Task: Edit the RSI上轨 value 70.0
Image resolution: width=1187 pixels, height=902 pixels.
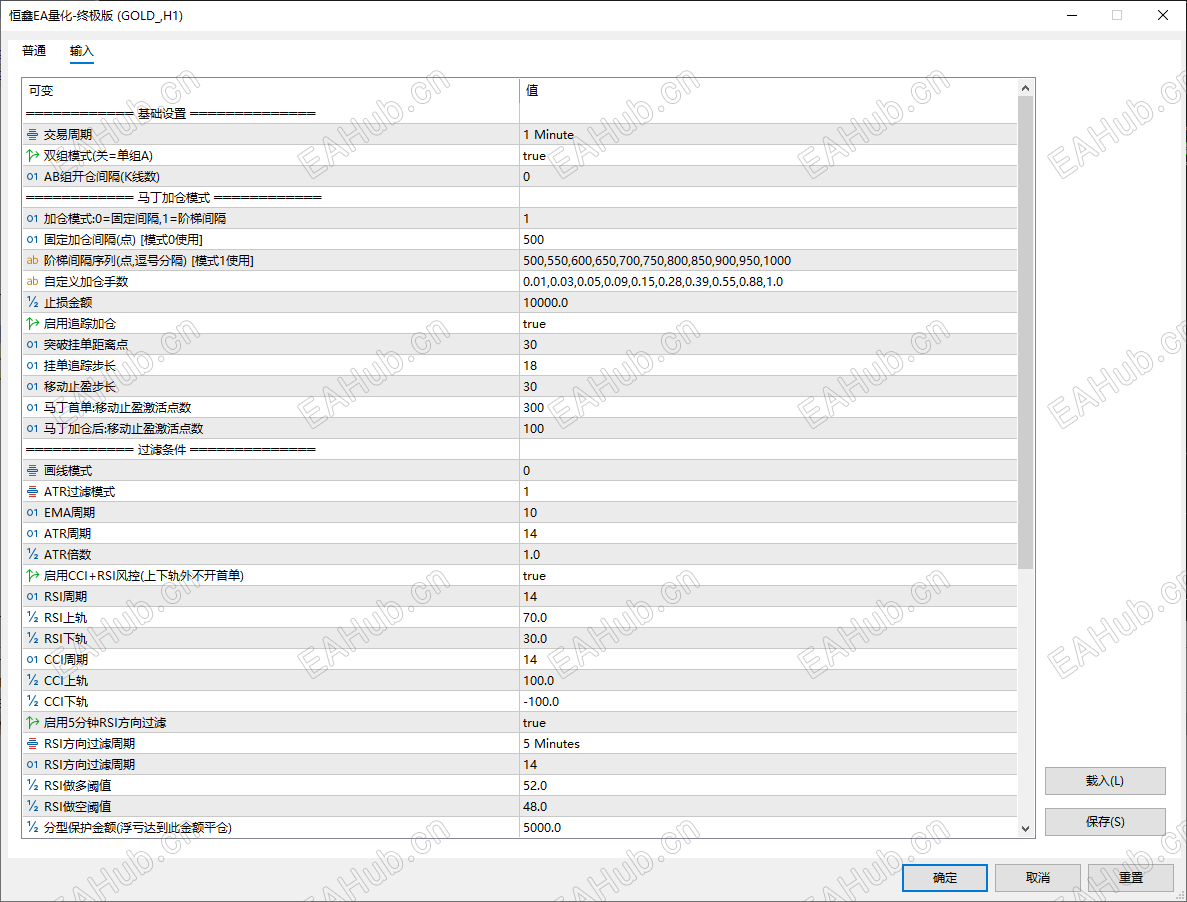Action: (x=768, y=618)
